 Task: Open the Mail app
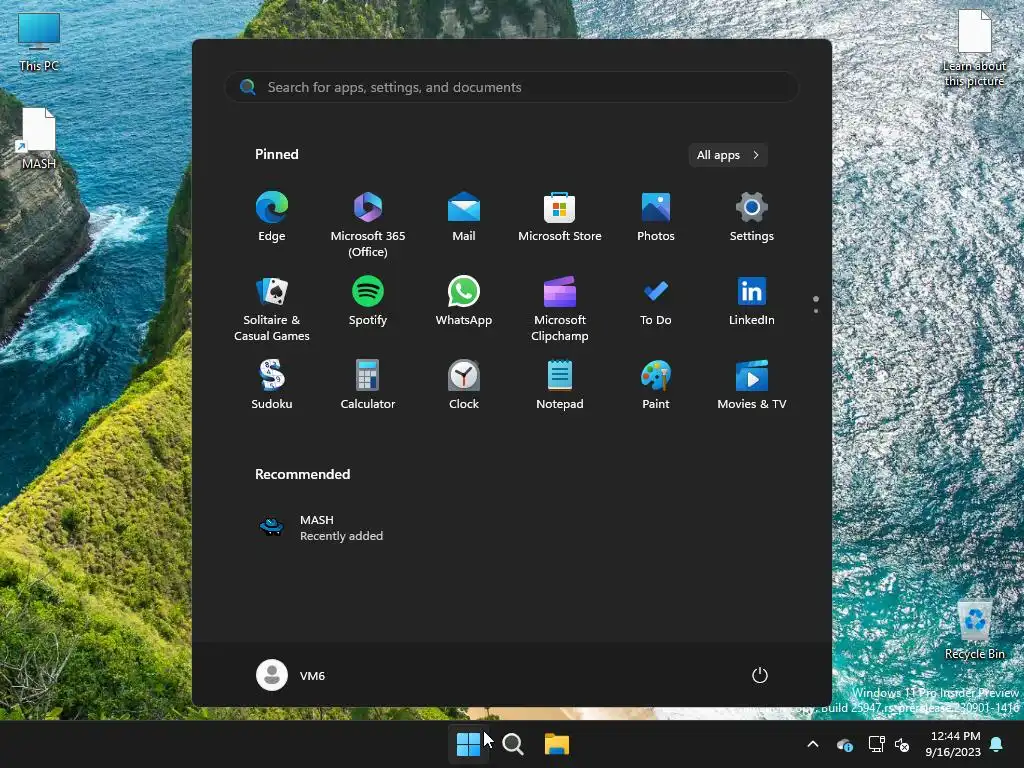coord(464,217)
